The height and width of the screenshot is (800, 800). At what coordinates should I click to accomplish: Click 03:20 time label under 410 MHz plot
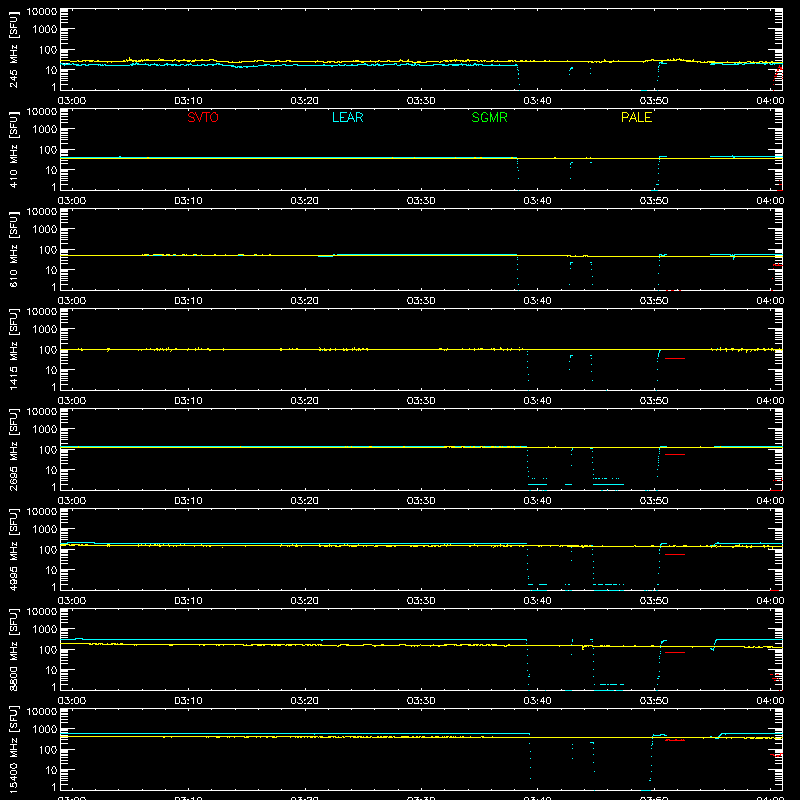(305, 201)
